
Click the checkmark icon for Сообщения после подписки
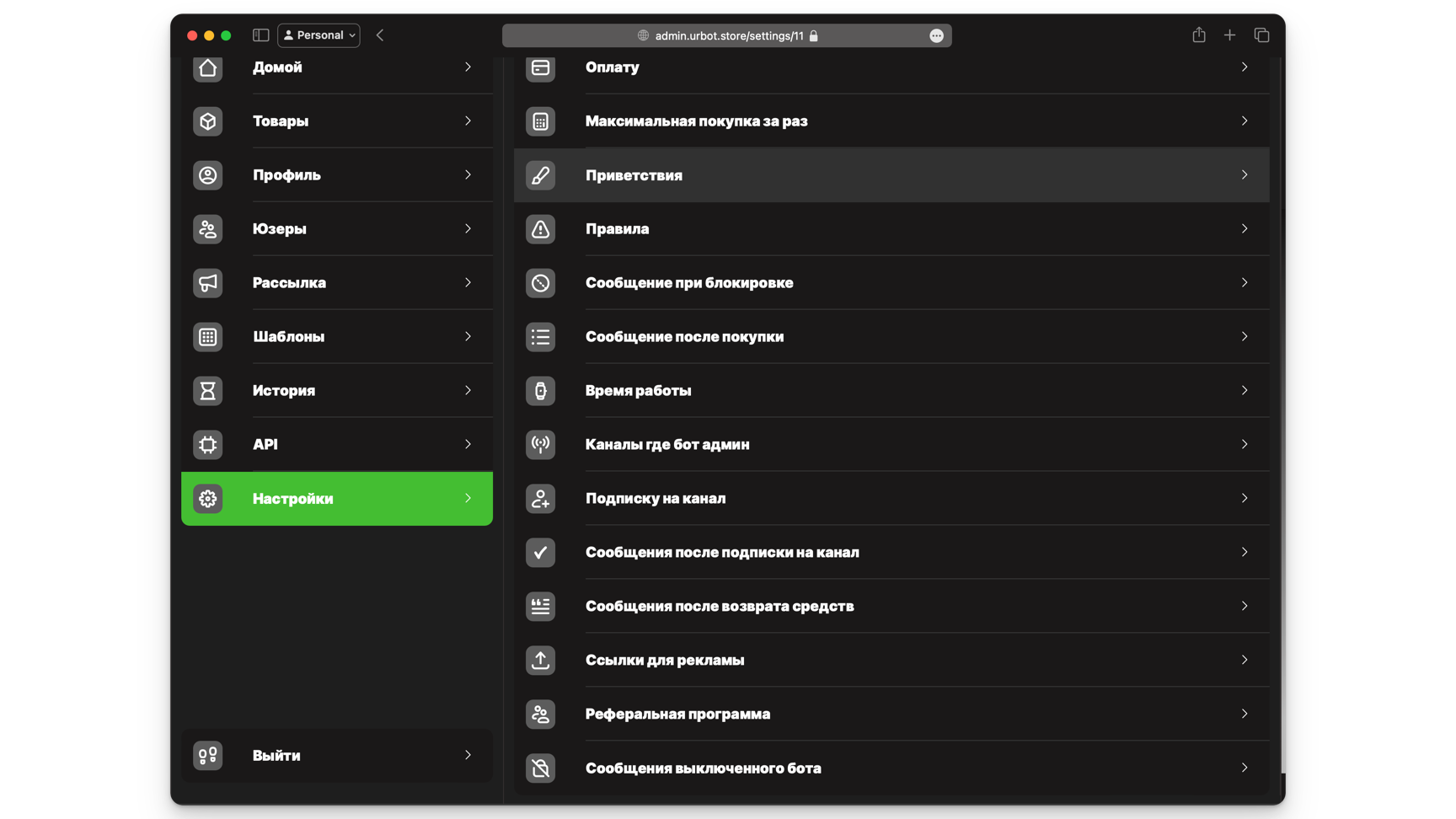(x=540, y=552)
